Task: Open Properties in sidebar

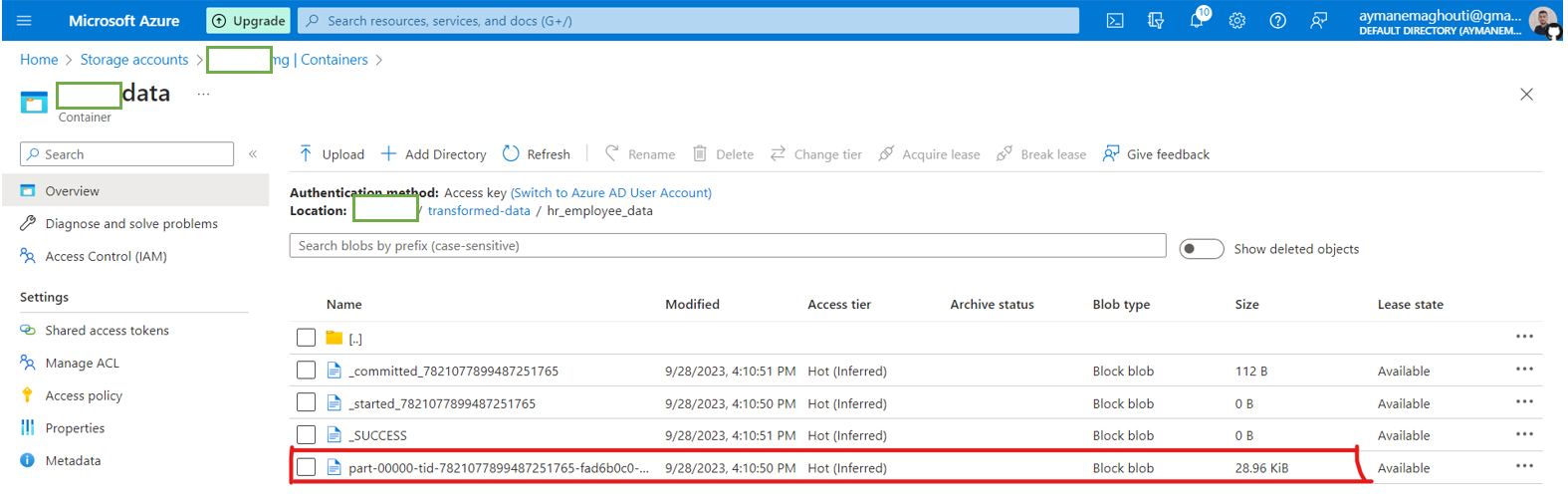Action: tap(75, 428)
